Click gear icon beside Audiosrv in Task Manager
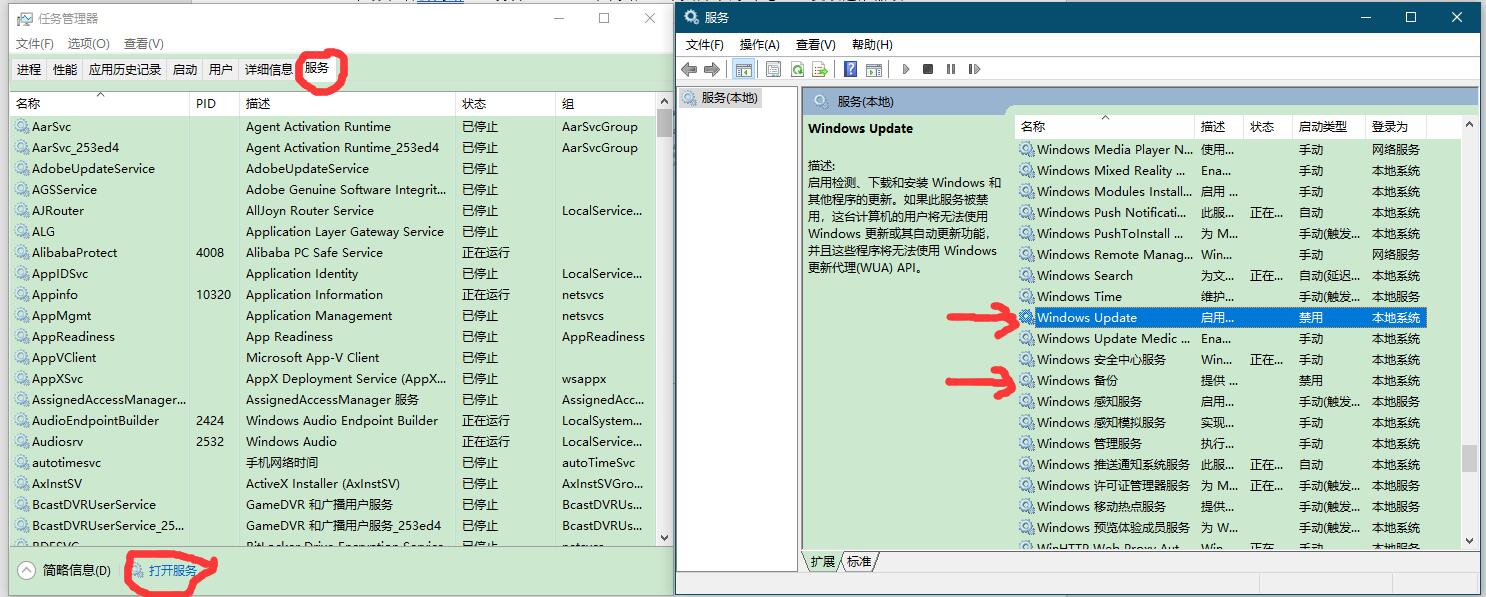1486x597 pixels. [x=21, y=441]
